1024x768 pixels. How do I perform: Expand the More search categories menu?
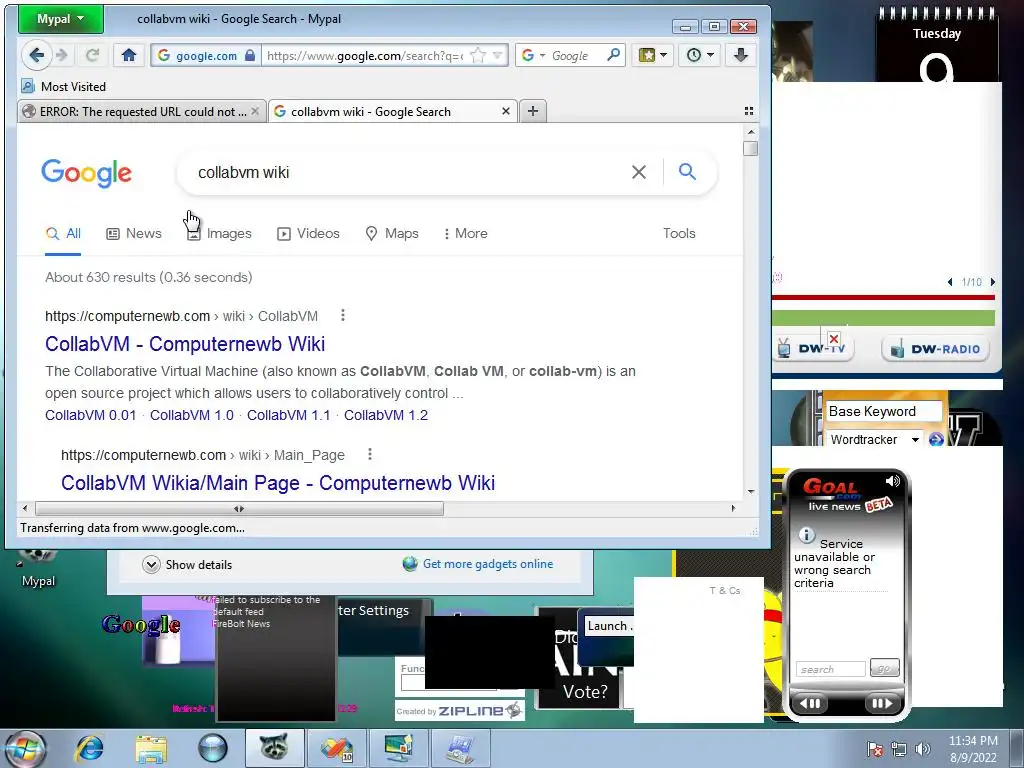466,234
